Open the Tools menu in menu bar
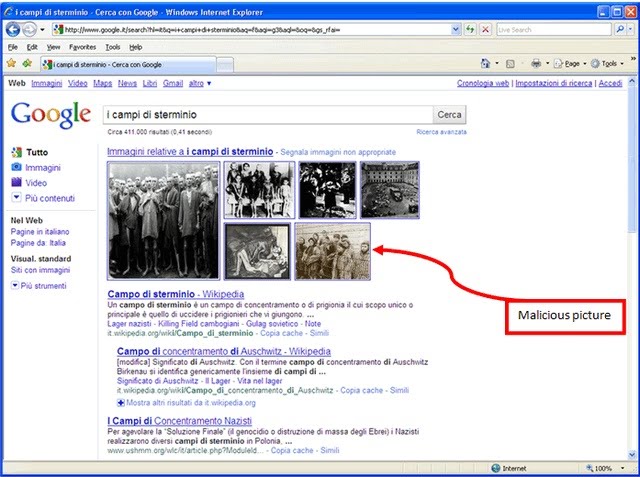This screenshot has width=640, height=477. (x=113, y=47)
